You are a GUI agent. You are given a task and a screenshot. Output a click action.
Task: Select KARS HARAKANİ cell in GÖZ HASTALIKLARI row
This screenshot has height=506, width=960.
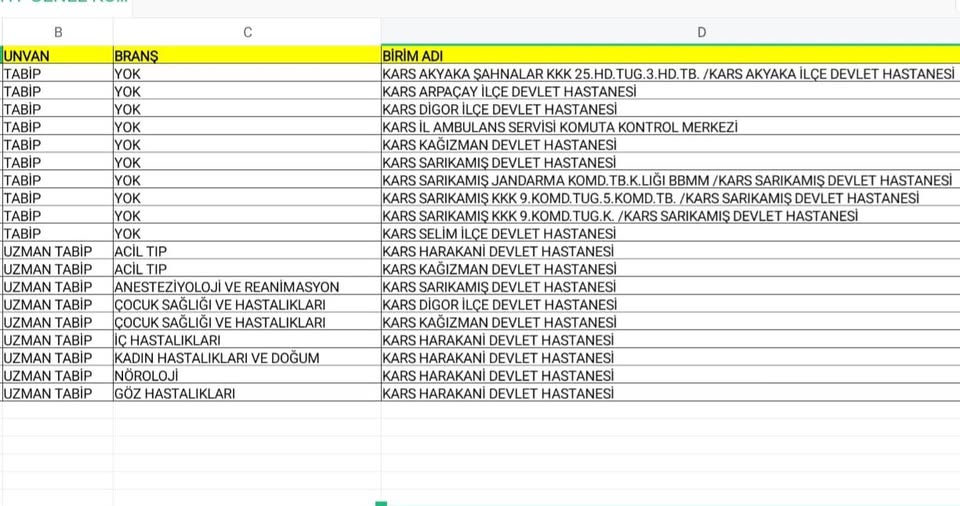[x=670, y=393]
